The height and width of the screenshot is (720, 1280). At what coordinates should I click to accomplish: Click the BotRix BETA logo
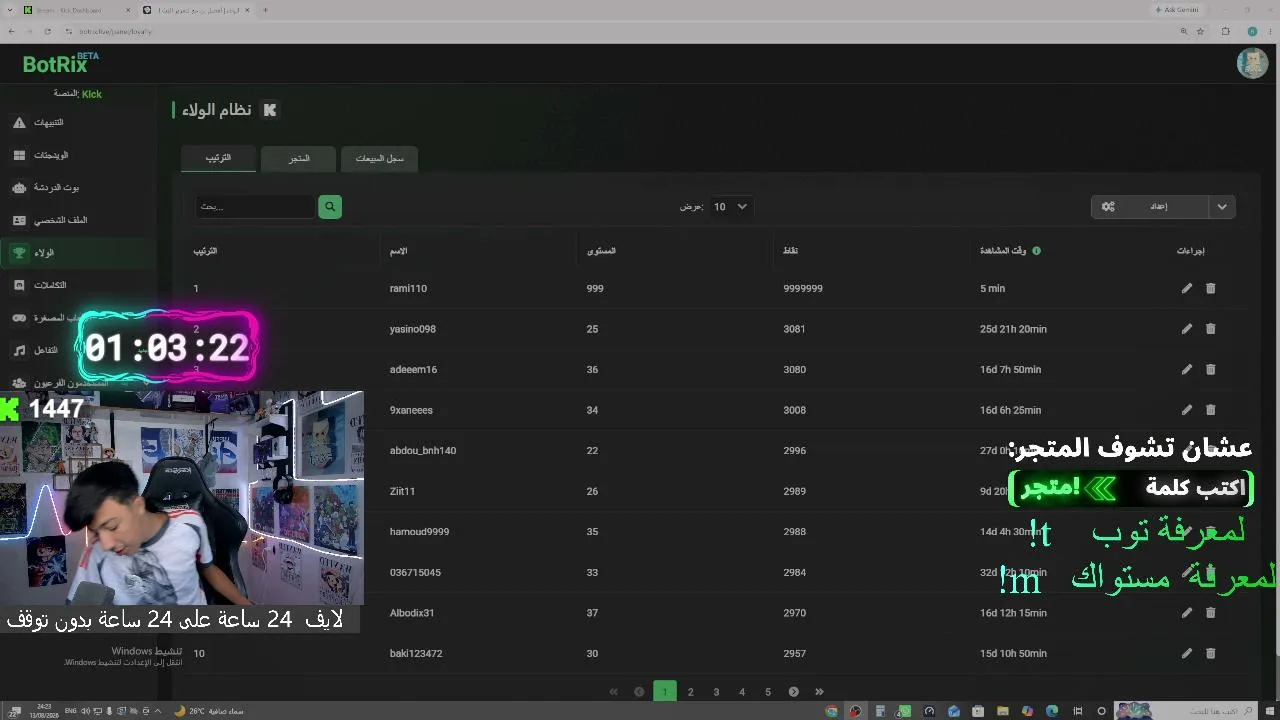[60, 63]
